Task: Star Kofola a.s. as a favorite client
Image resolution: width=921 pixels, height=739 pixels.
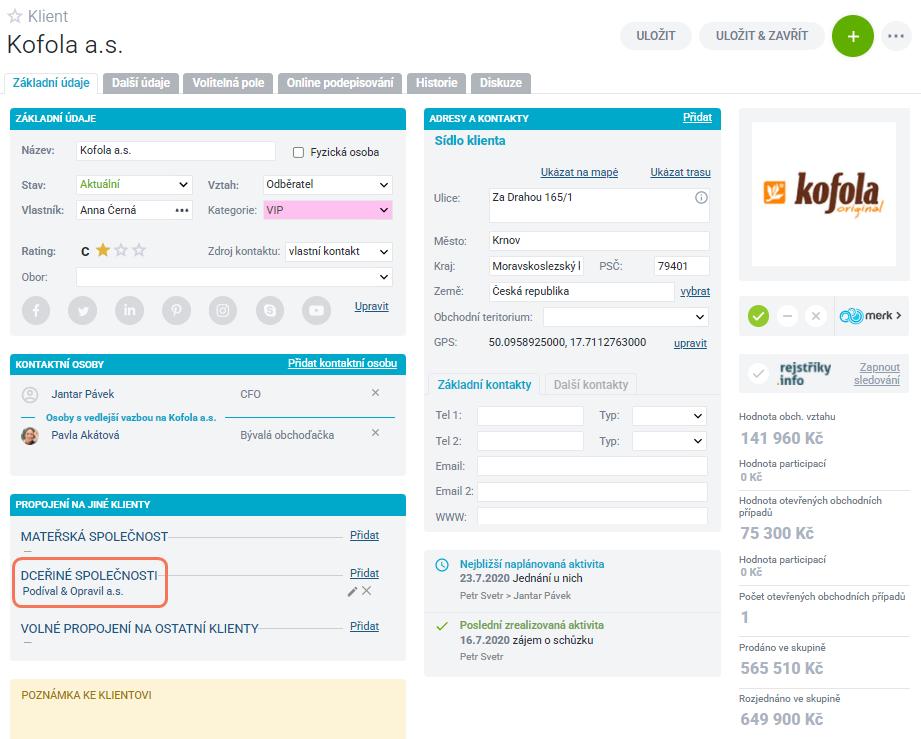Action: coord(15,16)
